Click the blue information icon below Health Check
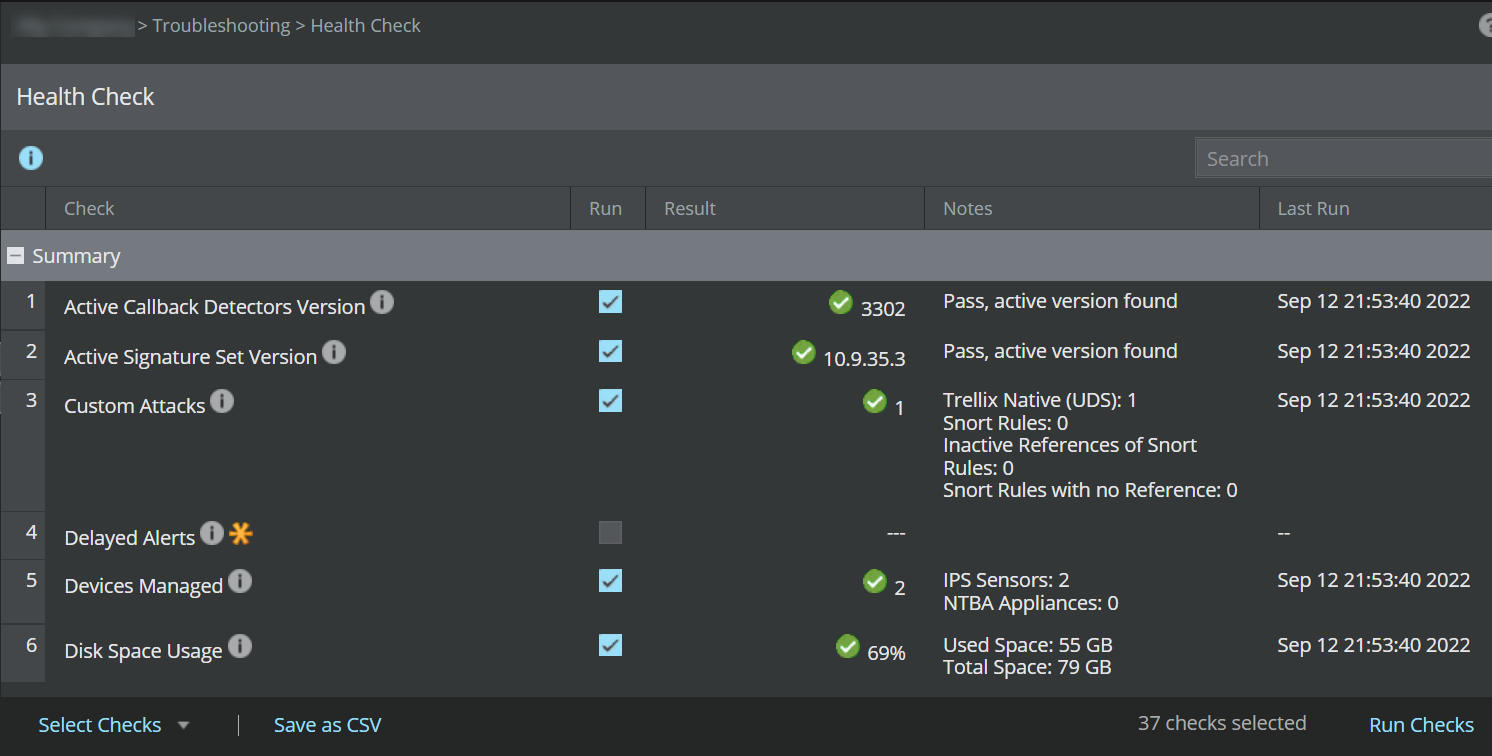Viewport: 1492px width, 756px height. tap(31, 158)
